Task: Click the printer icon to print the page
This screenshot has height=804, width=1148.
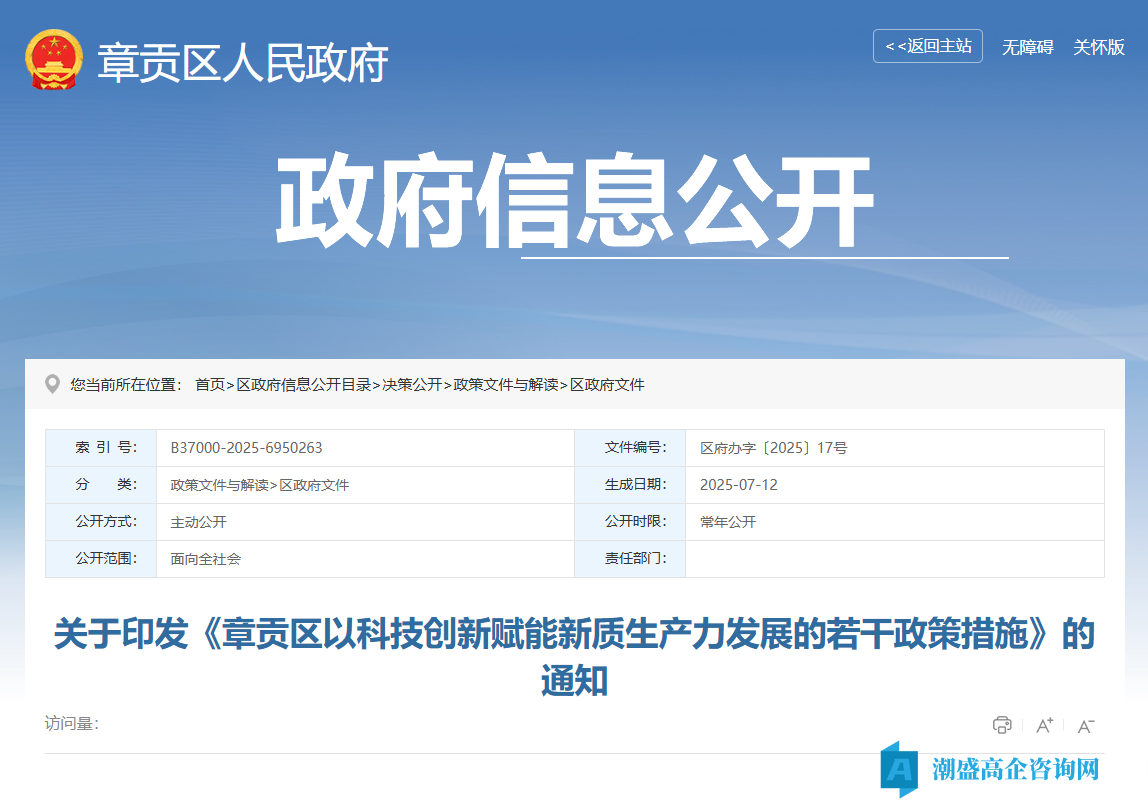Action: (x=1003, y=725)
